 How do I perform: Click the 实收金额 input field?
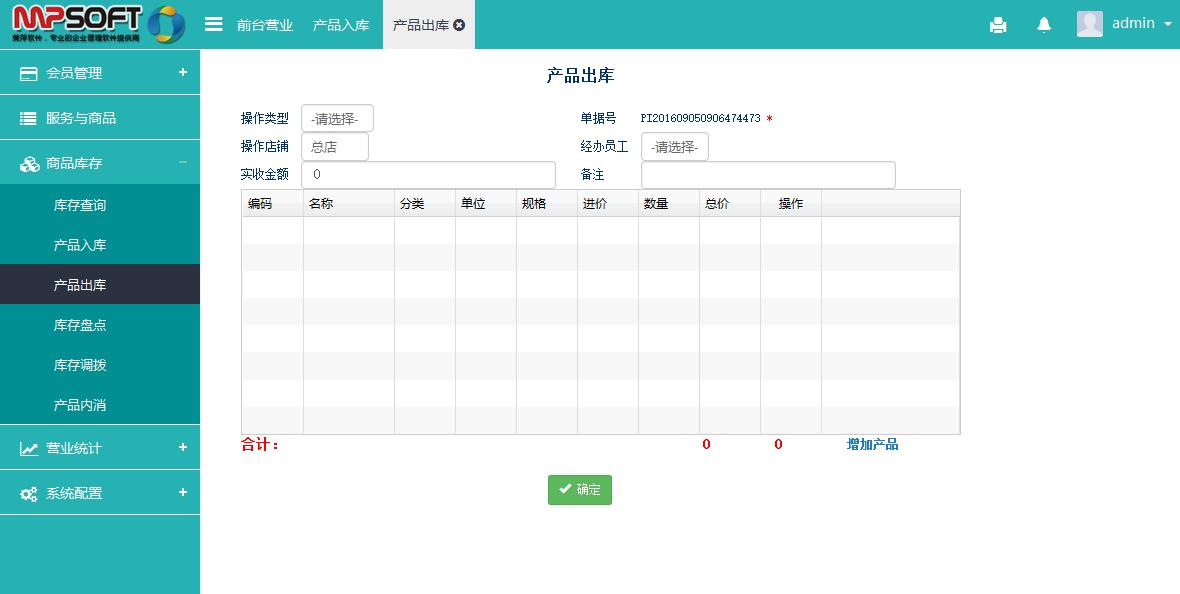pos(428,175)
